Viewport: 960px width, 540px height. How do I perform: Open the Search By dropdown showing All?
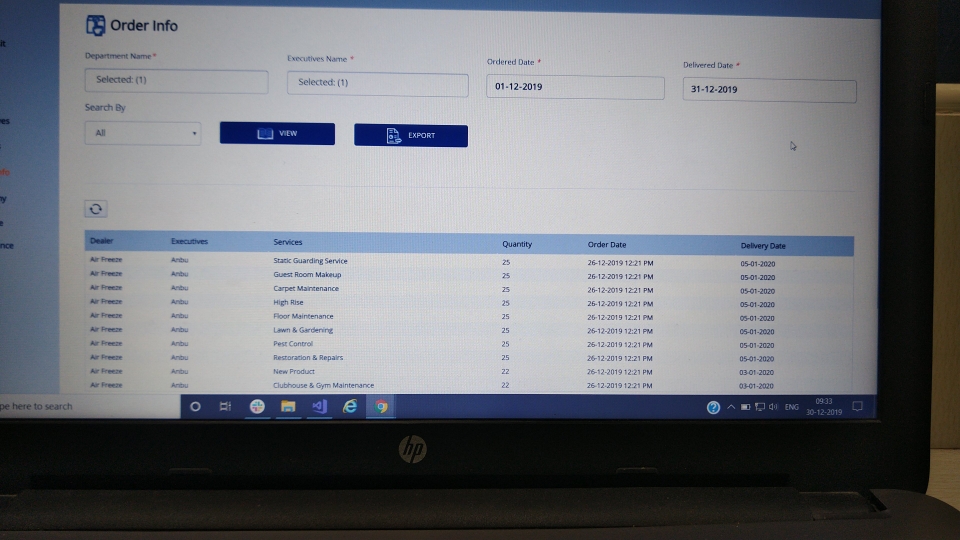coord(142,133)
